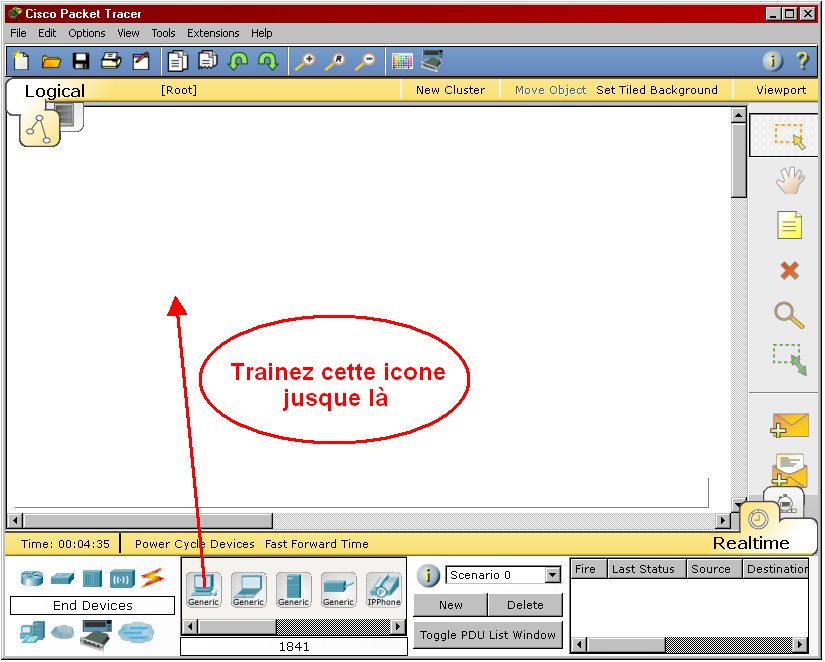The width and height of the screenshot is (825, 662).
Task: Click Power Cycle Devices
Action: [194, 544]
